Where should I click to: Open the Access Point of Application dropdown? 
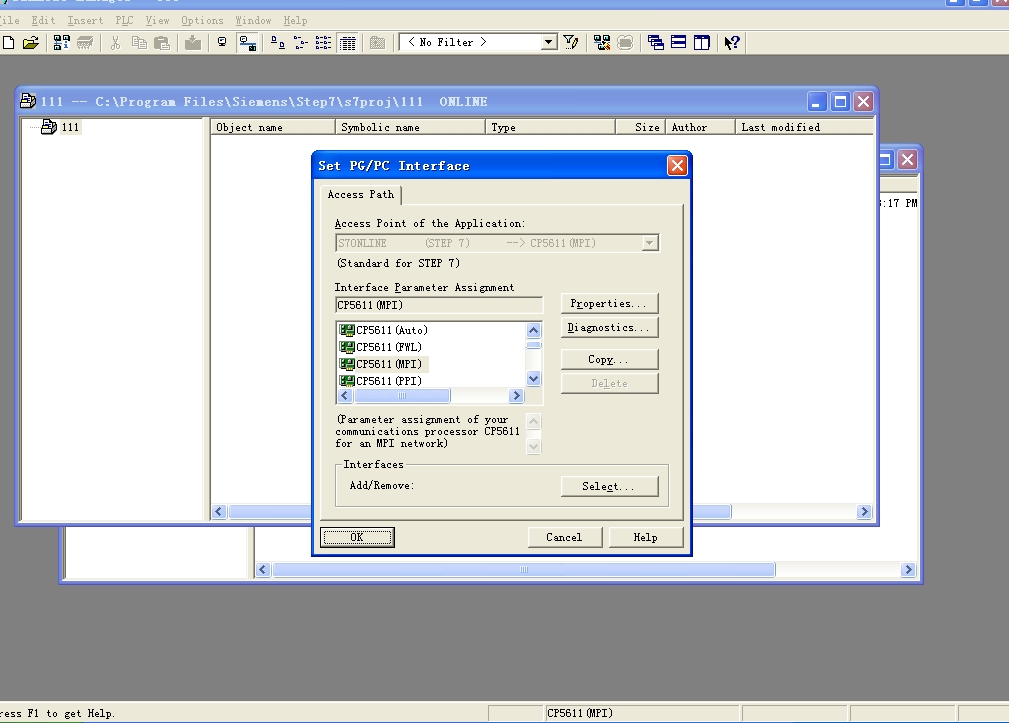tap(650, 243)
